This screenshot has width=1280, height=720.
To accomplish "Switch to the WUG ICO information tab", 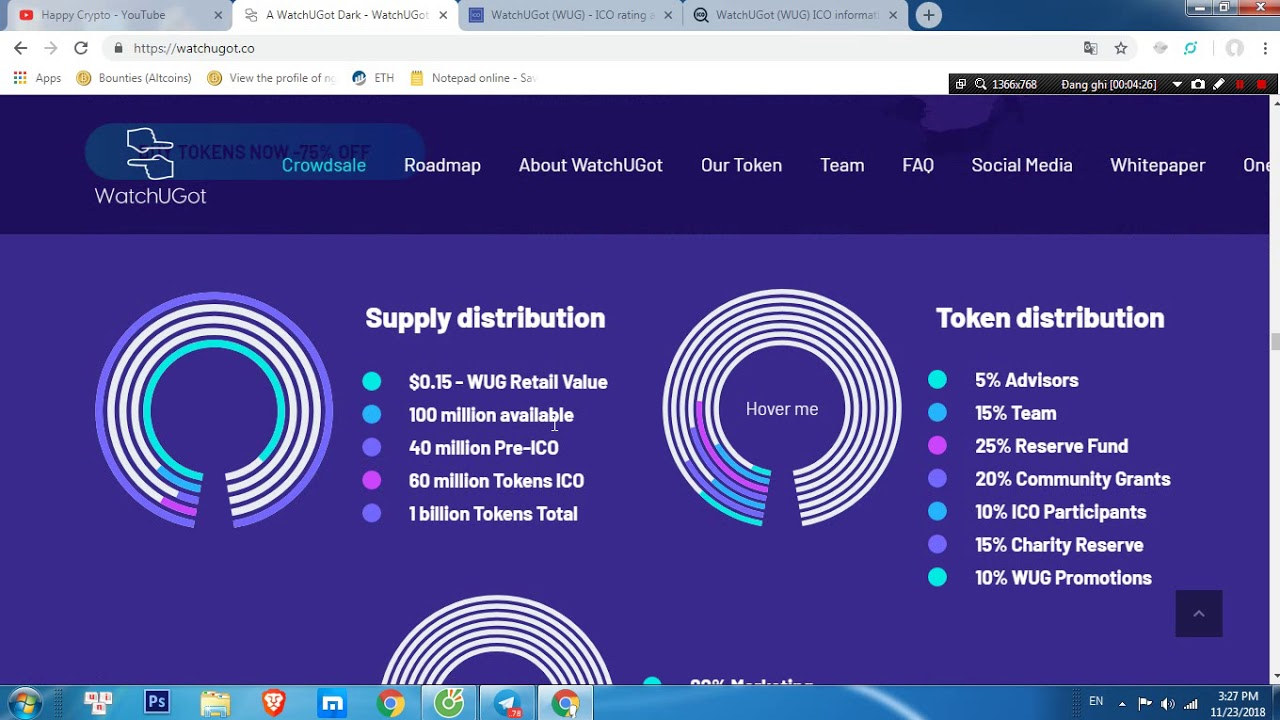I will 793,15.
